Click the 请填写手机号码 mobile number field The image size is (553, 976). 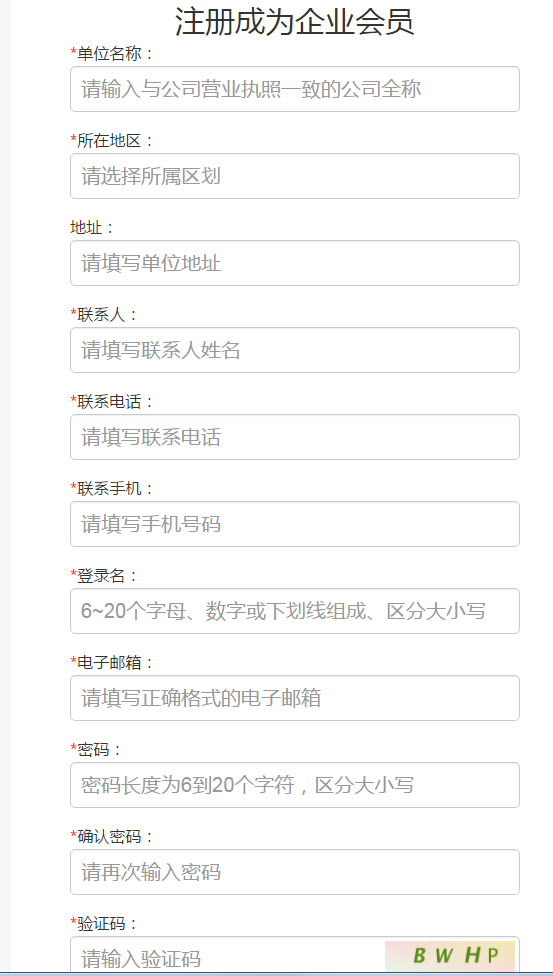[295, 524]
